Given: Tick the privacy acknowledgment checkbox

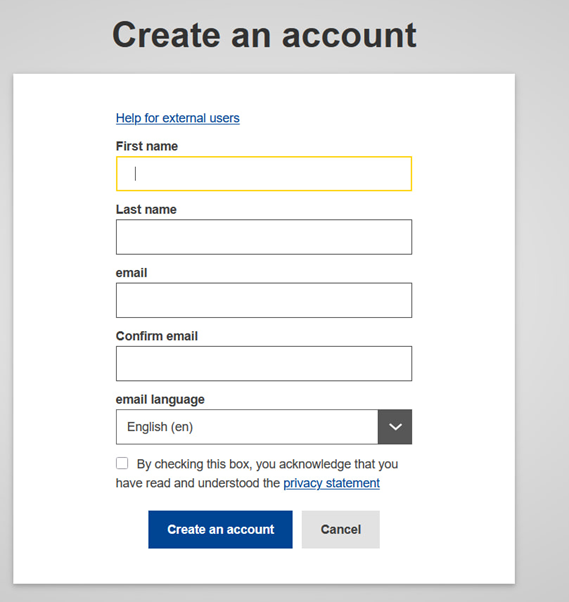Looking at the screenshot, I should tap(122, 463).
